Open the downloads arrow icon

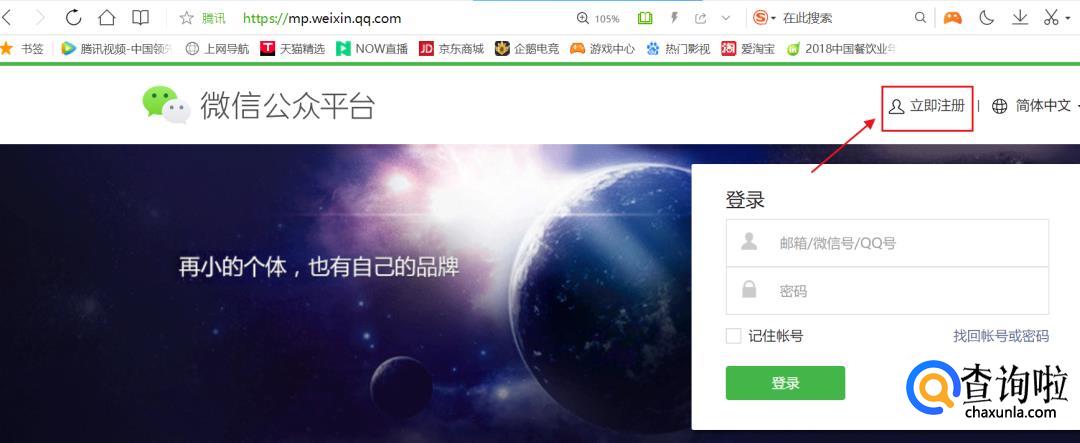(1020, 18)
